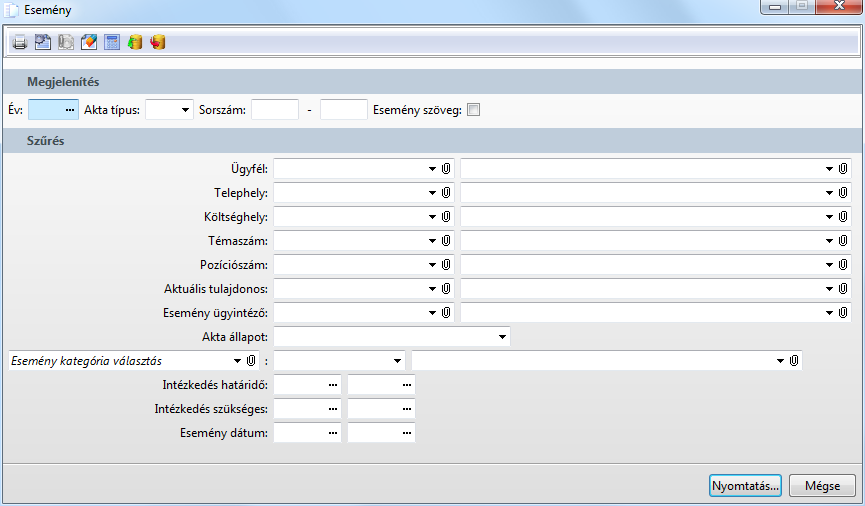Click the Mégse button

tap(823, 486)
